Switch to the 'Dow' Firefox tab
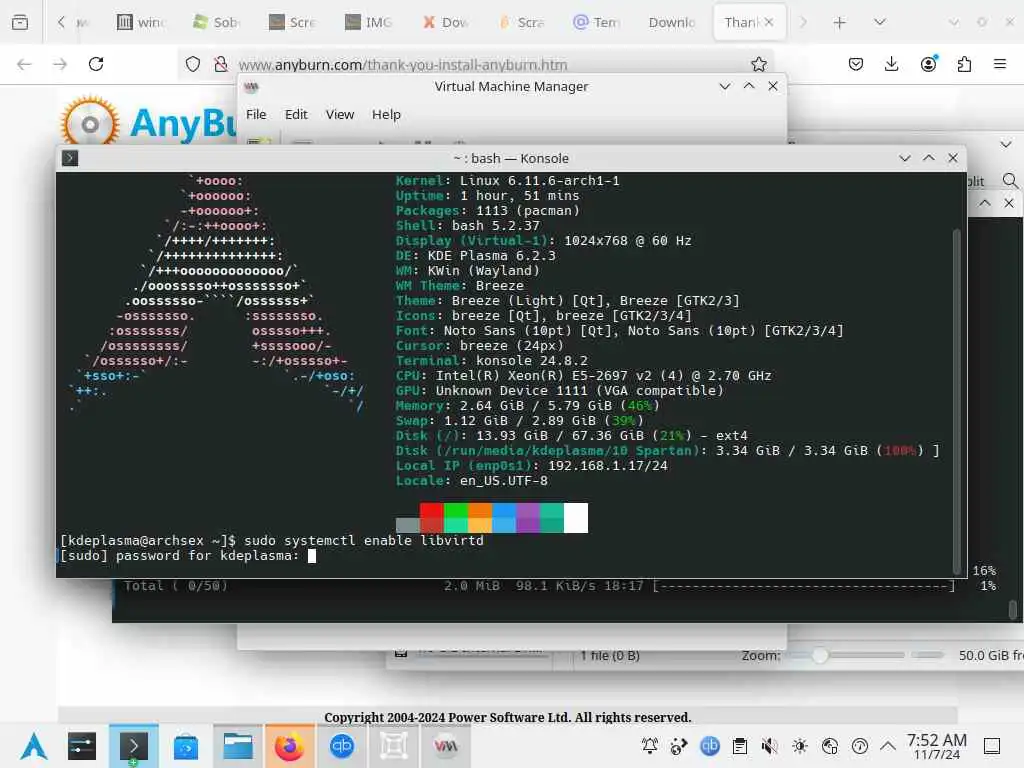Screen dimensions: 1024x768 (445, 22)
